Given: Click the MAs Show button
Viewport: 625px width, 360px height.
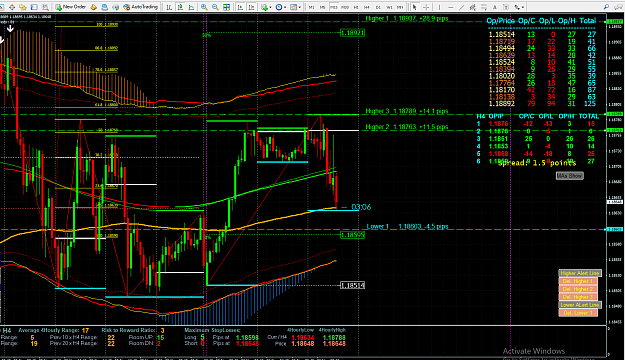Looking at the screenshot, I should pos(570,176).
